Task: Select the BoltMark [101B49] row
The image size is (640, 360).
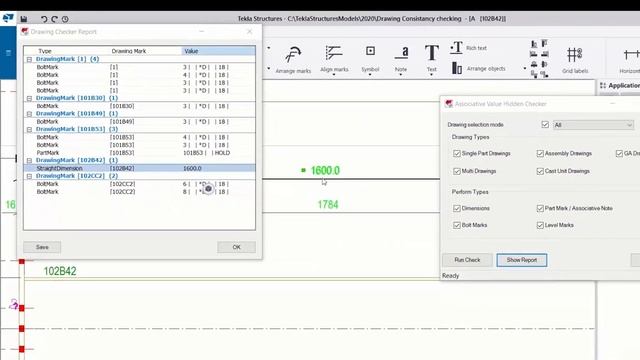Action: (140, 122)
